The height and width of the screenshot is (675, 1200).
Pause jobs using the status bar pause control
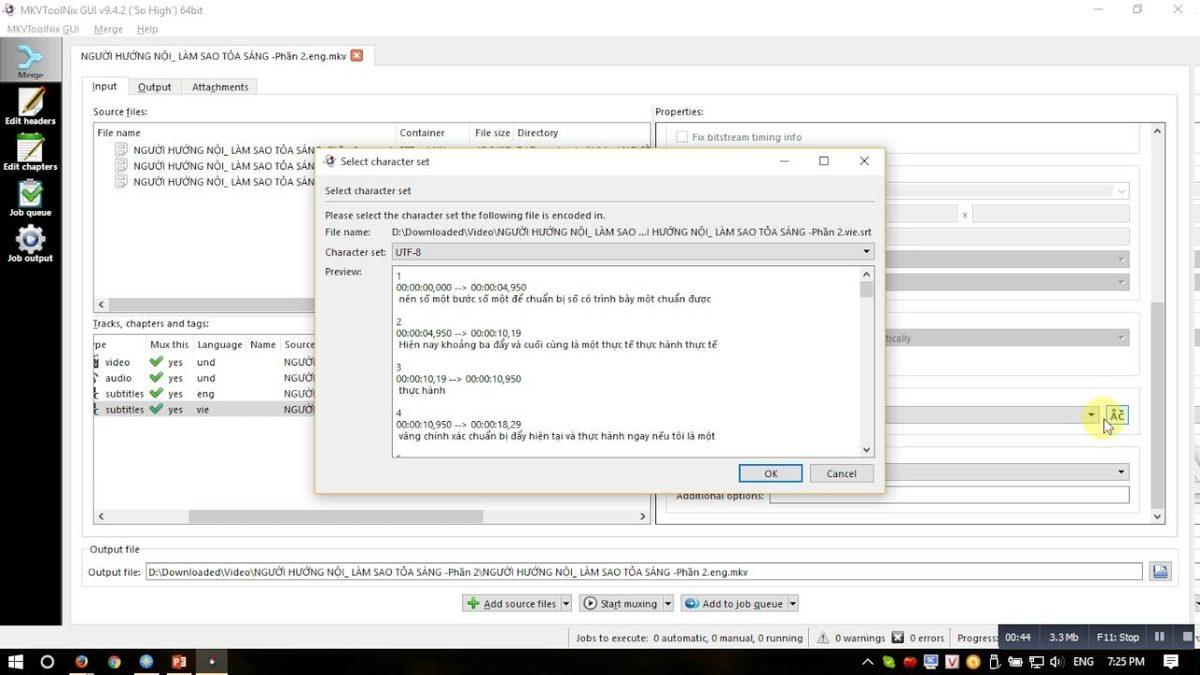pyautogui.click(x=1158, y=636)
